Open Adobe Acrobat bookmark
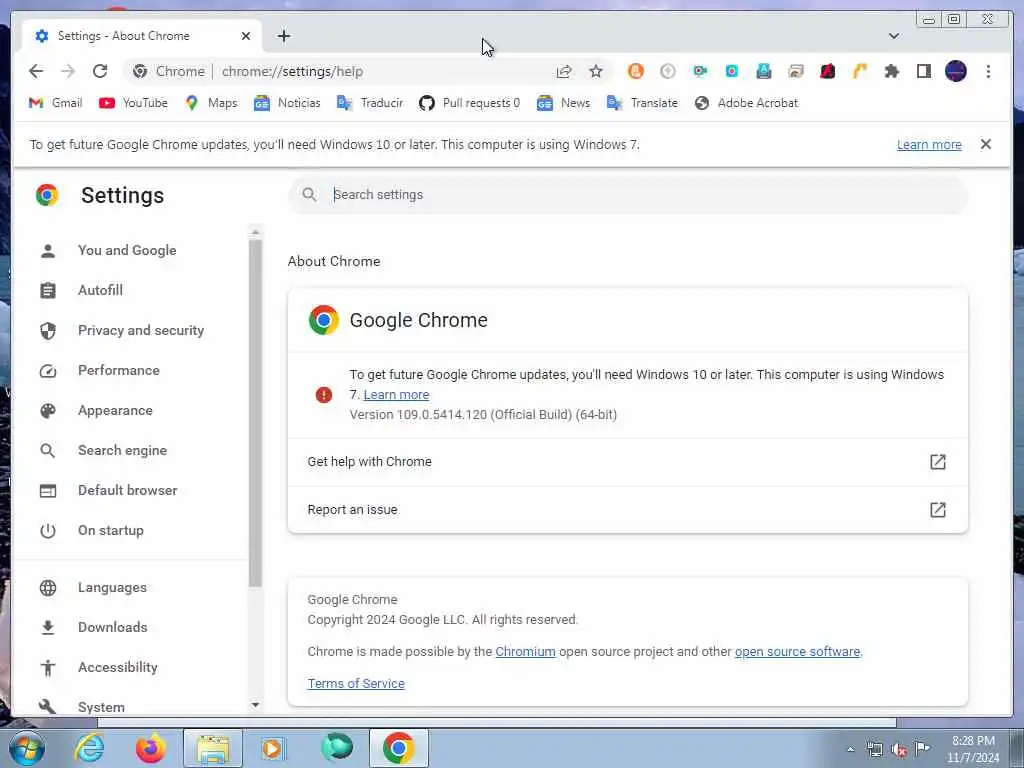 point(746,103)
